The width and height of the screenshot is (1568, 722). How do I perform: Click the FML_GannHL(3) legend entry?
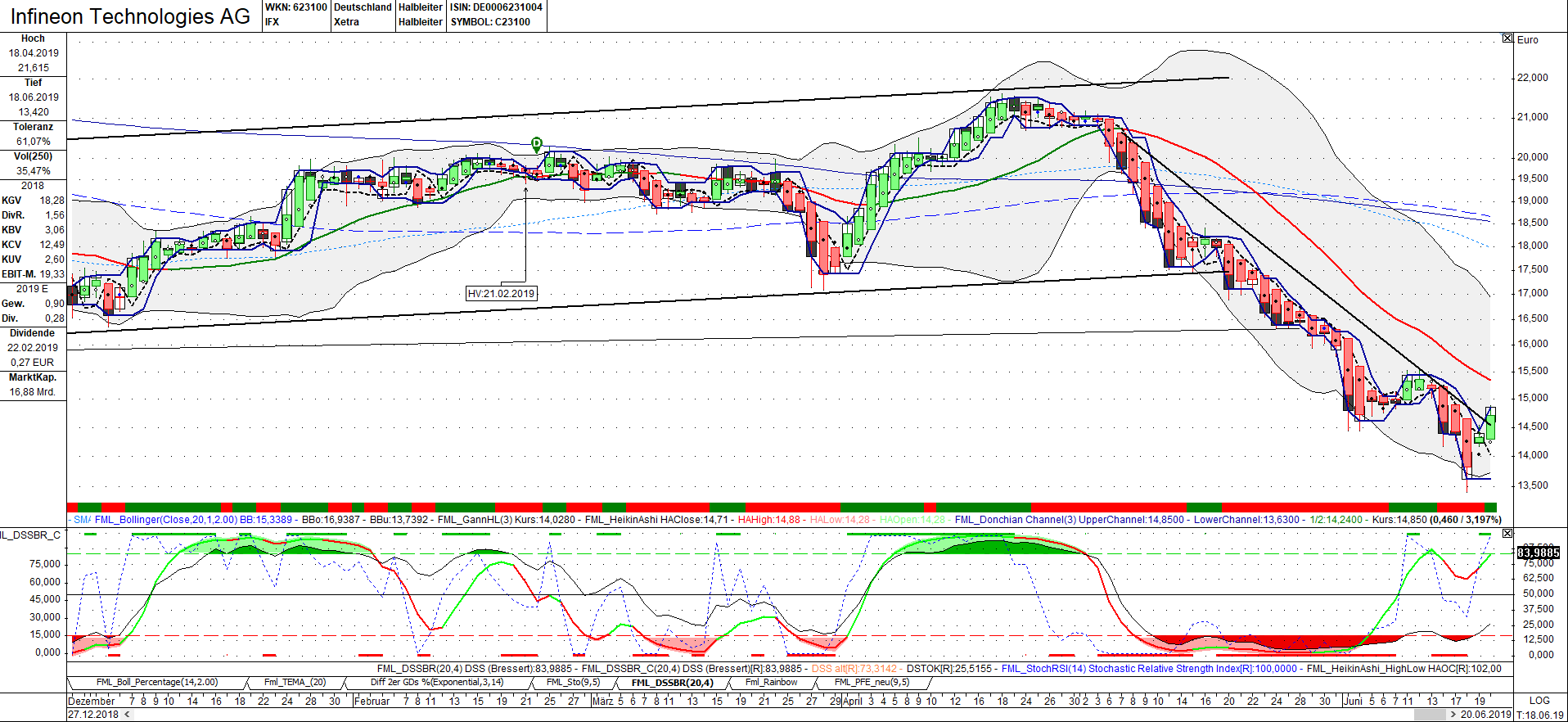coord(476,520)
